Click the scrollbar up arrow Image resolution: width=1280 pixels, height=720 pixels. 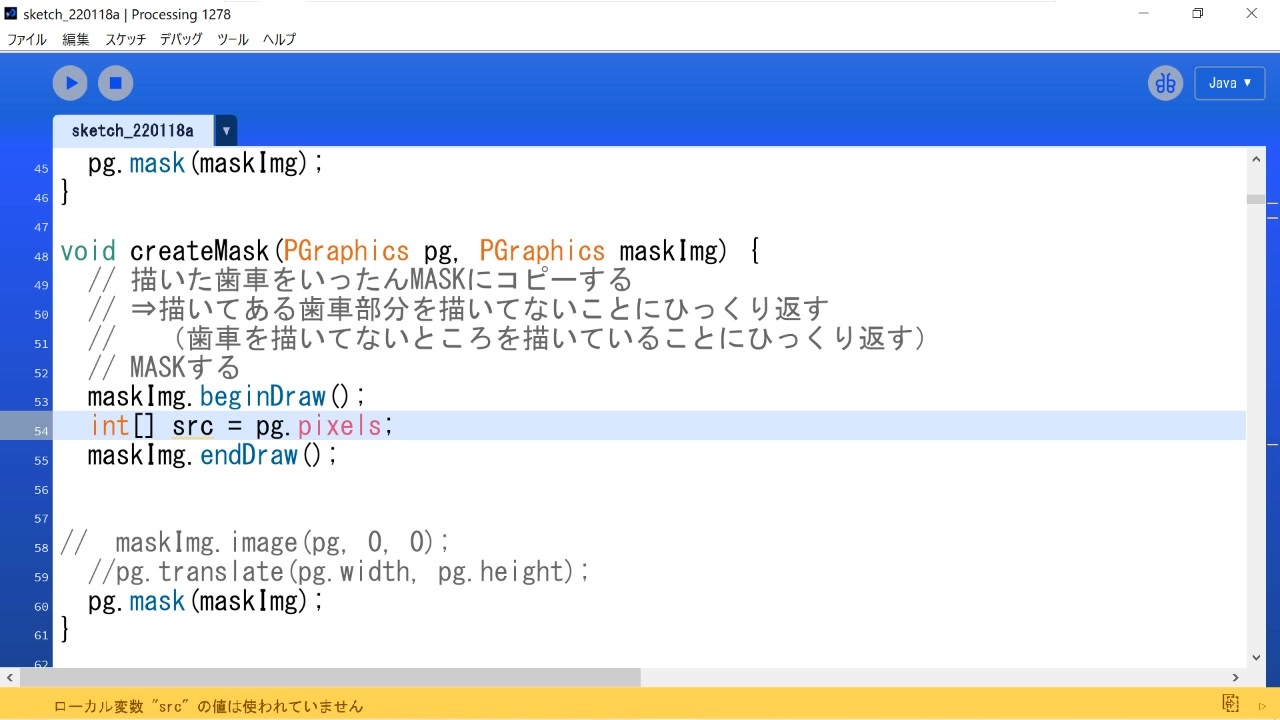click(x=1255, y=157)
